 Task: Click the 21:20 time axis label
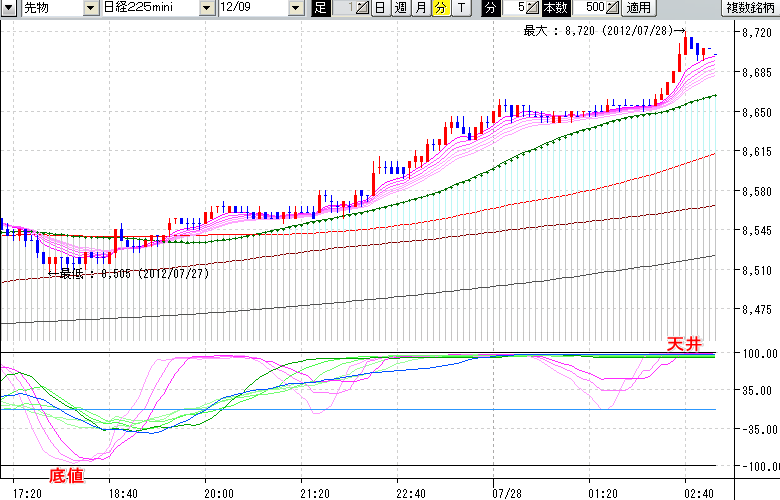coord(315,494)
